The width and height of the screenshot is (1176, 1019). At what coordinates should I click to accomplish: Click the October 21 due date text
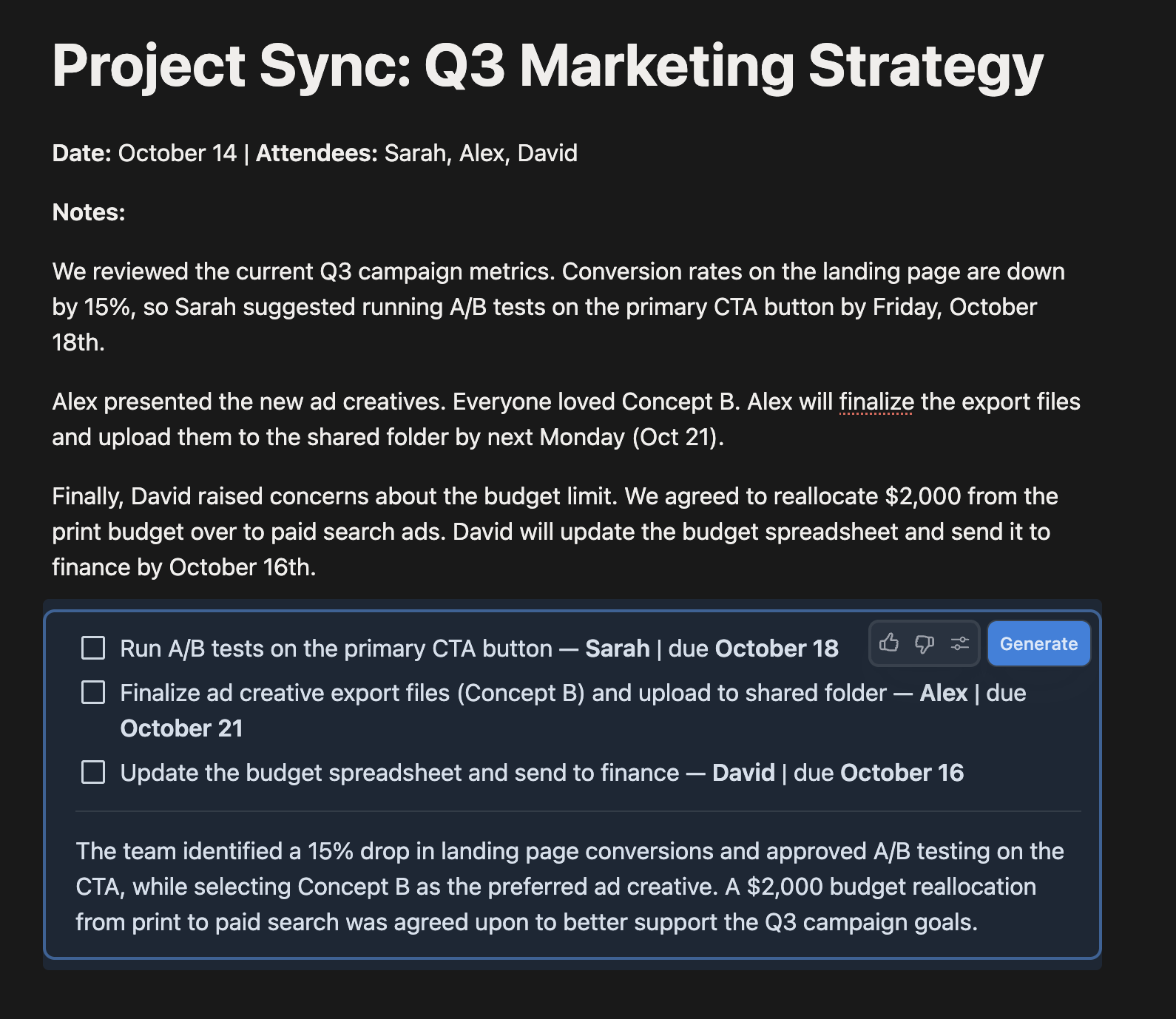click(x=182, y=728)
